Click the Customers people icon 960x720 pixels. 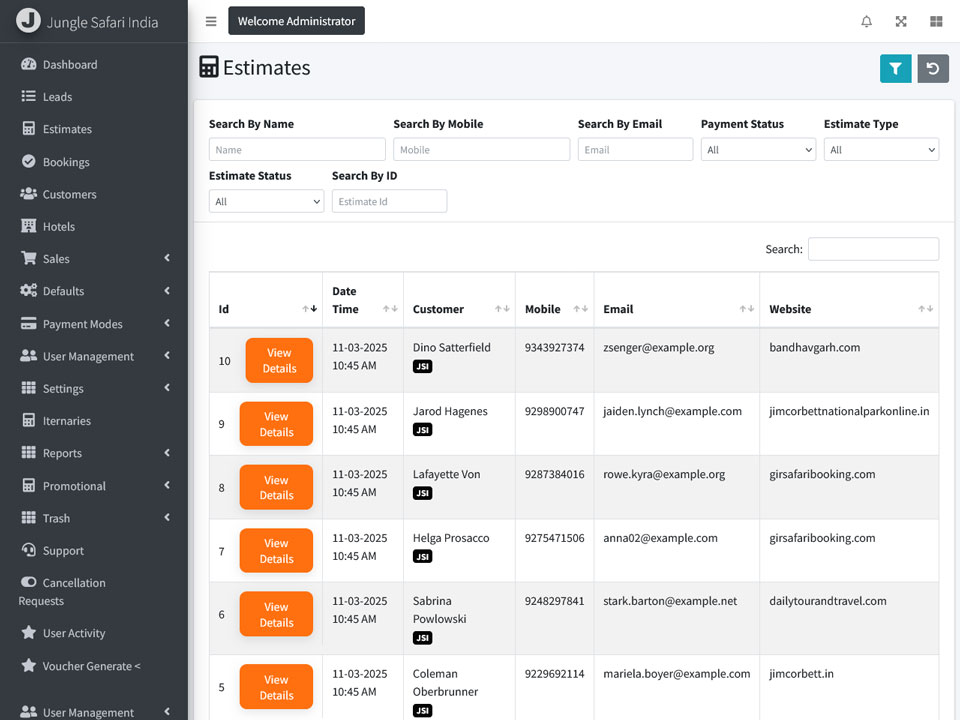(x=29, y=194)
